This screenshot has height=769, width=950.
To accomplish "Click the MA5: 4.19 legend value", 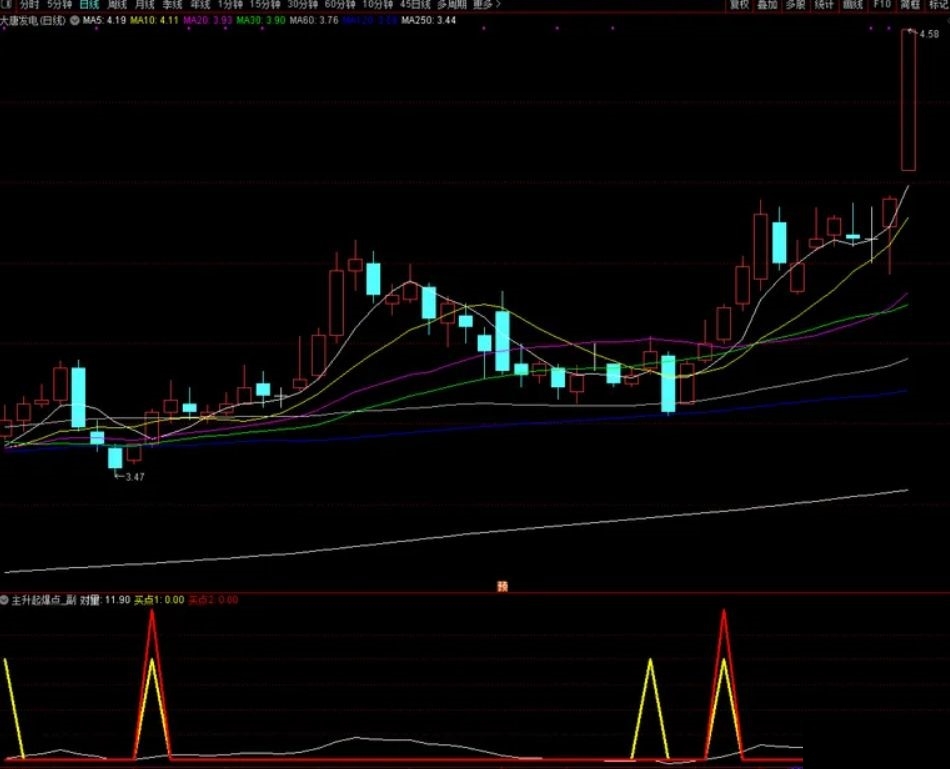I will [x=104, y=21].
